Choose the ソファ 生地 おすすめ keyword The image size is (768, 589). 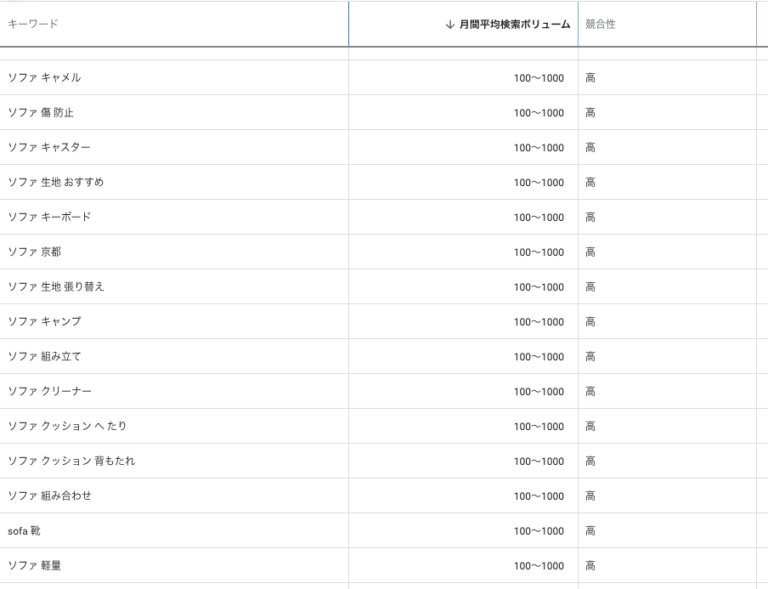click(x=55, y=183)
